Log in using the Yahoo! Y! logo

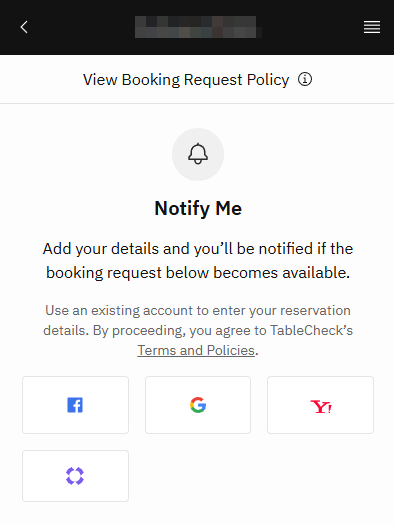(320, 406)
